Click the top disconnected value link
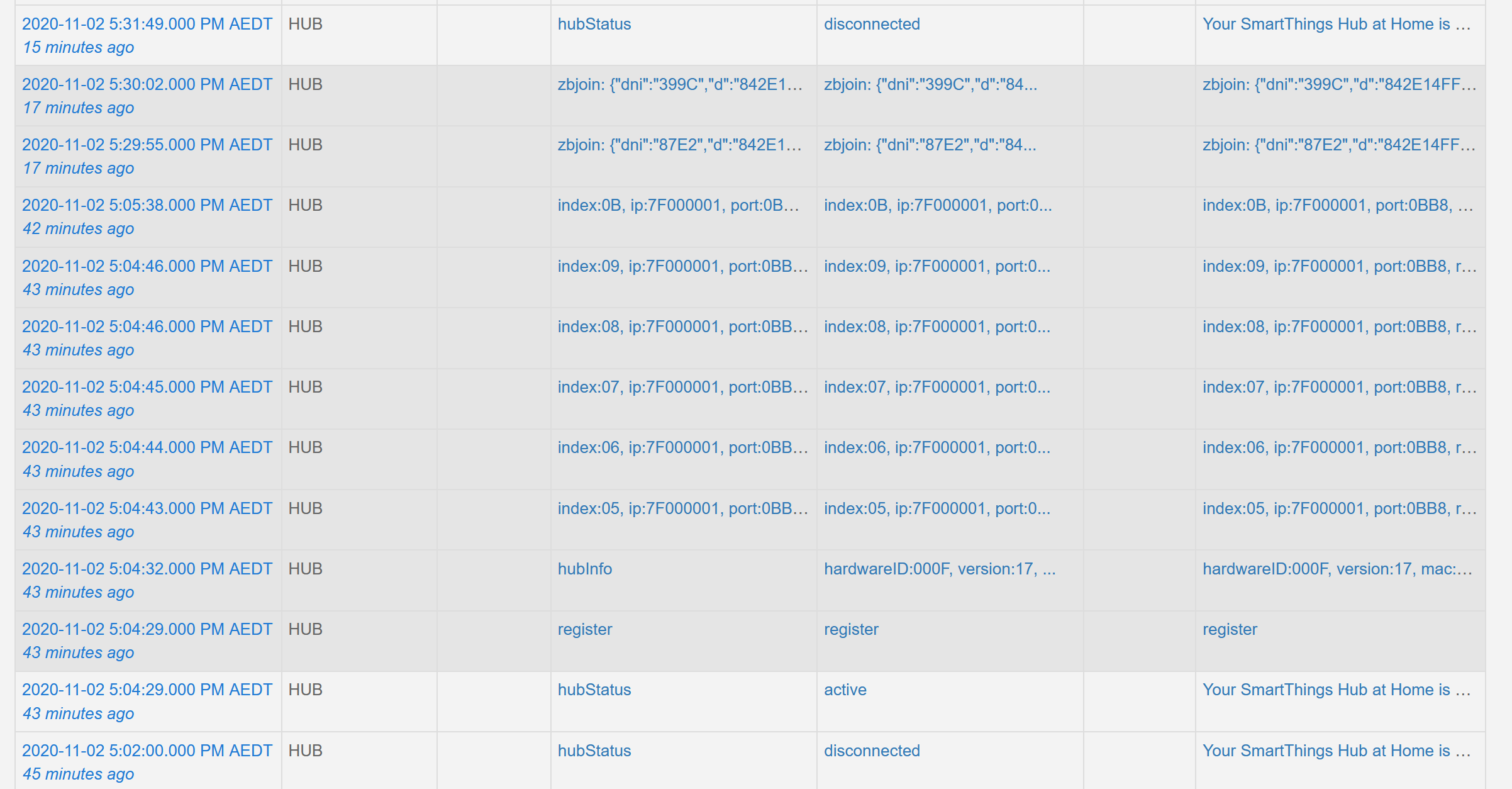 (x=872, y=24)
